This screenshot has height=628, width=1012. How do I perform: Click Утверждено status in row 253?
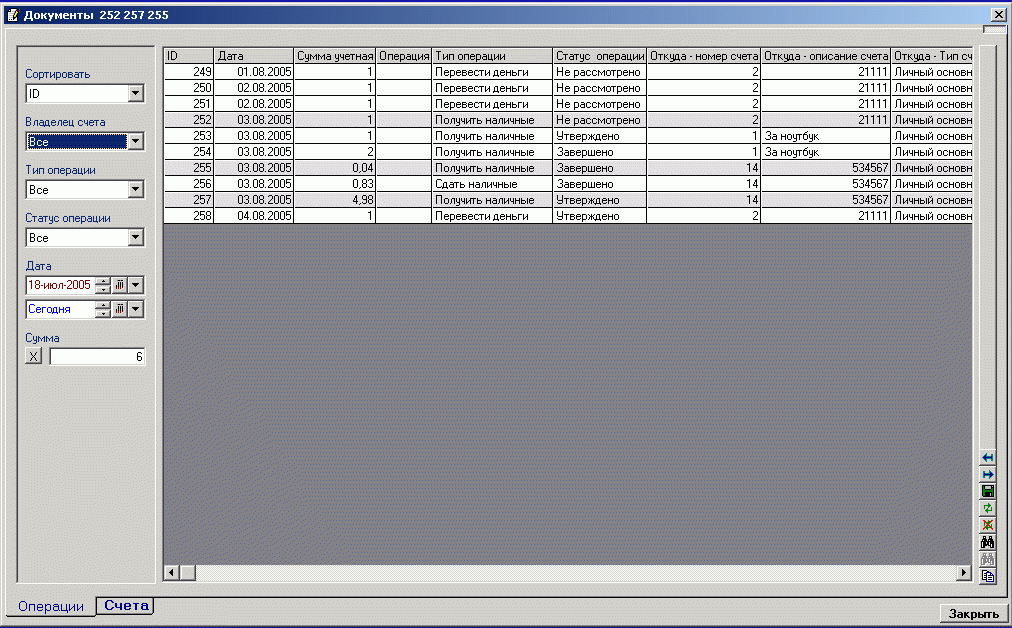[x=600, y=136]
